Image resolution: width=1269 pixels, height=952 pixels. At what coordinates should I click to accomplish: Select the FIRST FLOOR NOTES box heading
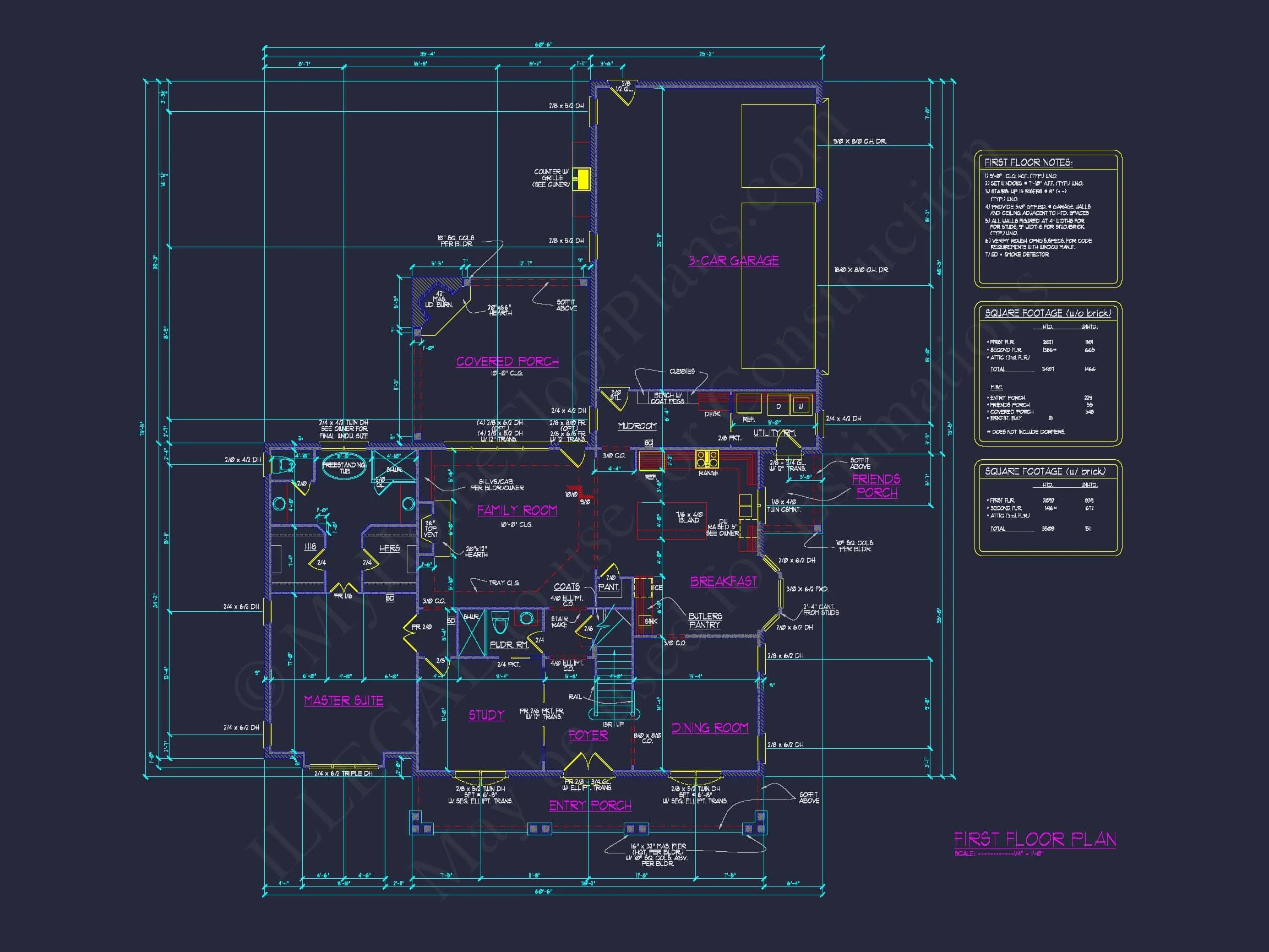point(1028,162)
